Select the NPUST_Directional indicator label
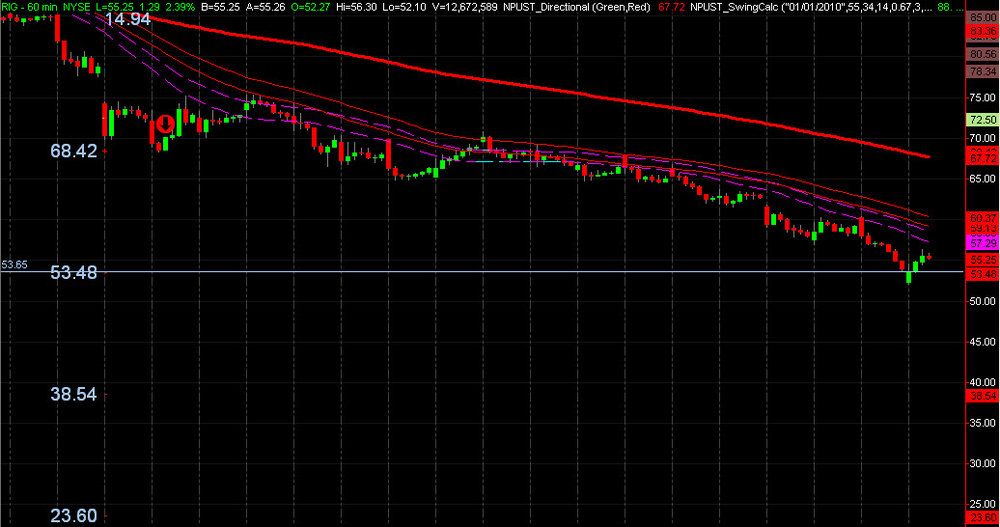The width and height of the screenshot is (1000, 527). pyautogui.click(x=577, y=7)
